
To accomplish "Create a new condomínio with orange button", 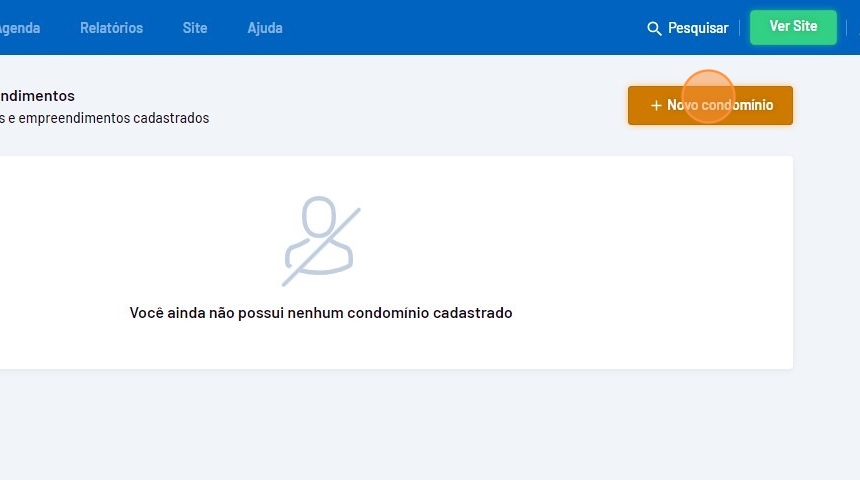I will click(x=710, y=105).
